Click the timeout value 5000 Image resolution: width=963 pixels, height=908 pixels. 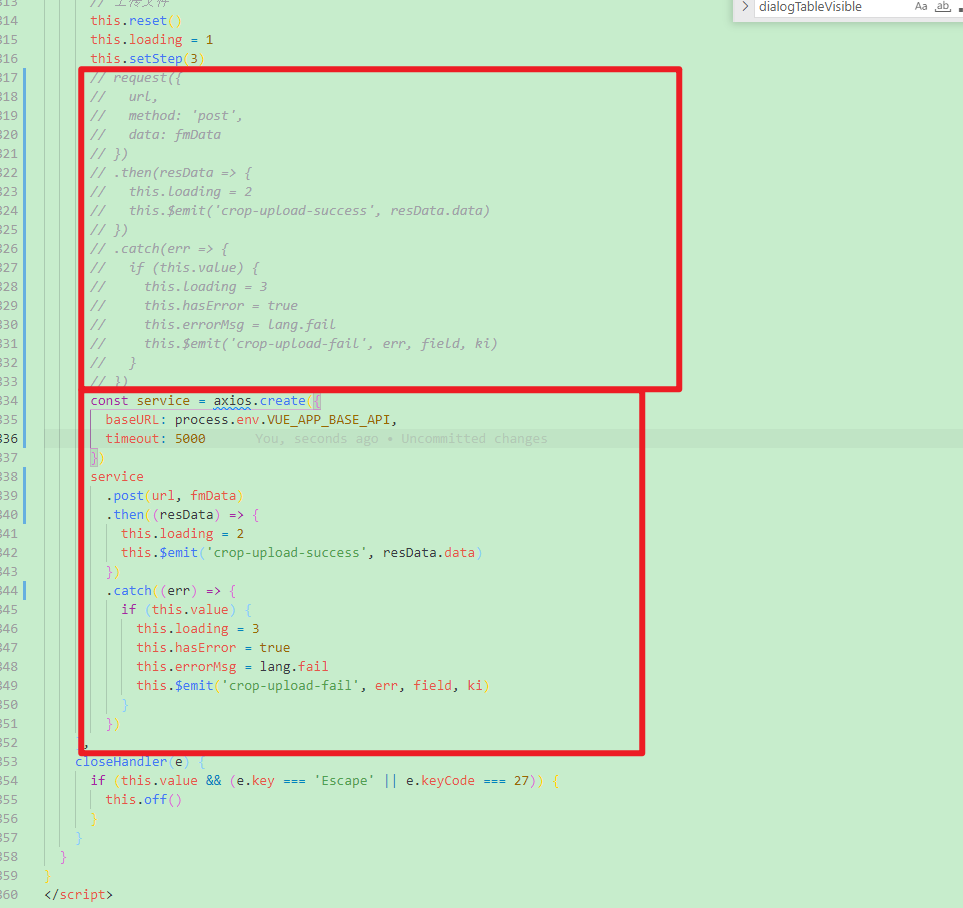click(x=190, y=438)
